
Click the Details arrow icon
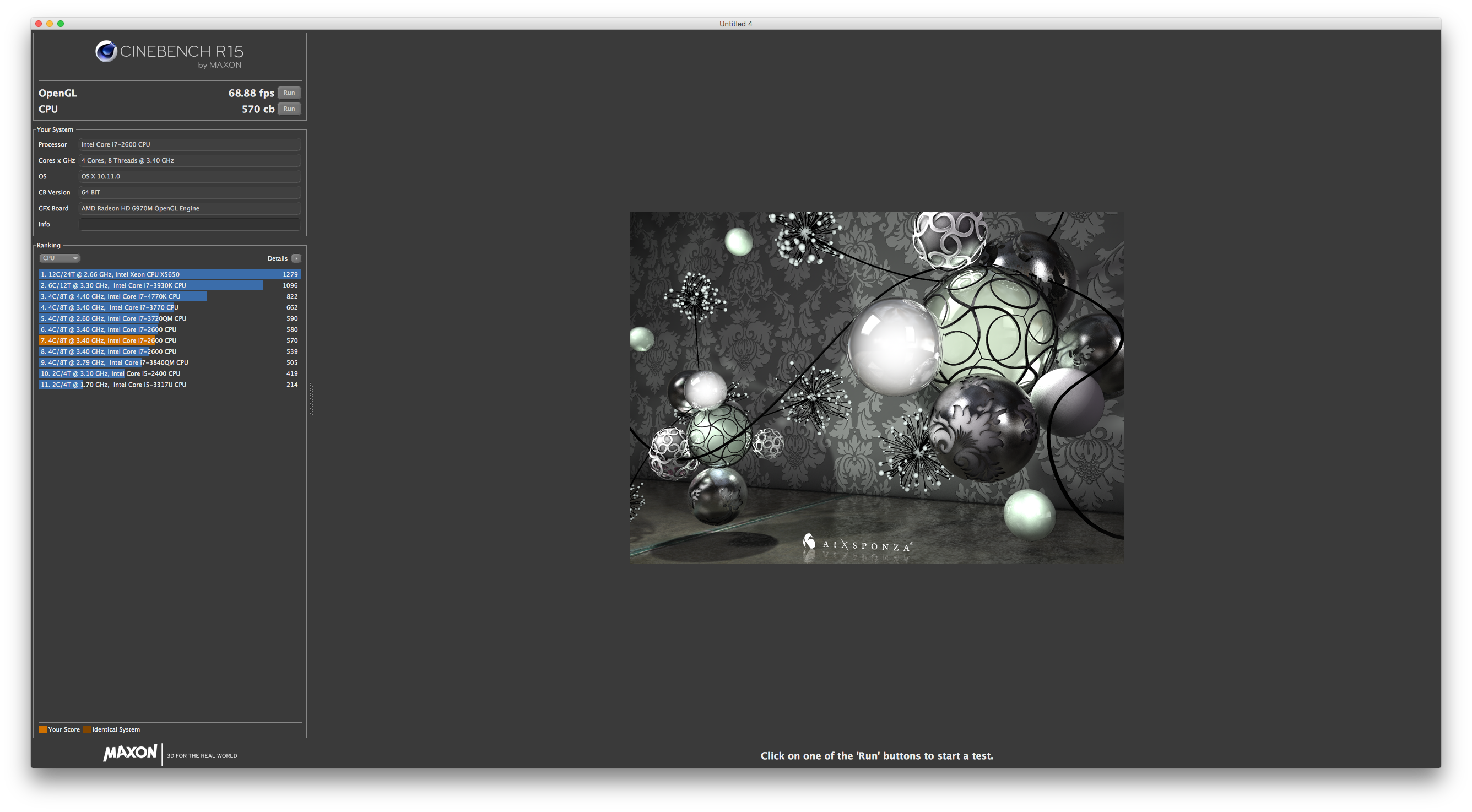(296, 258)
